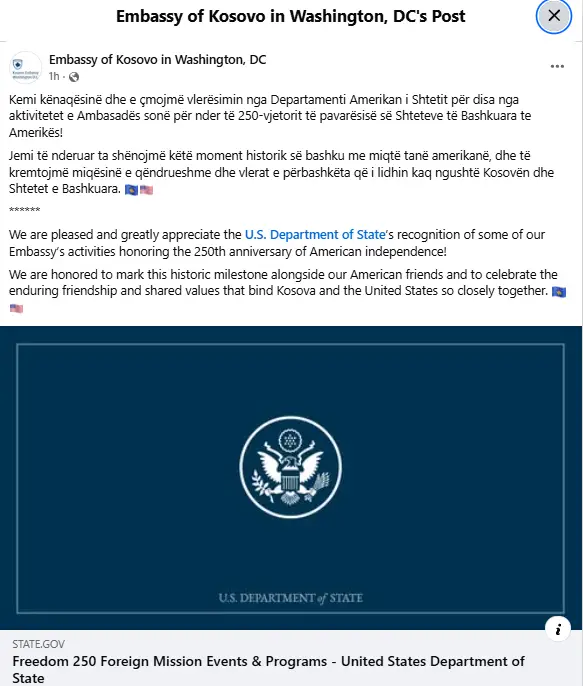Open the State Department seal preview image

click(291, 478)
